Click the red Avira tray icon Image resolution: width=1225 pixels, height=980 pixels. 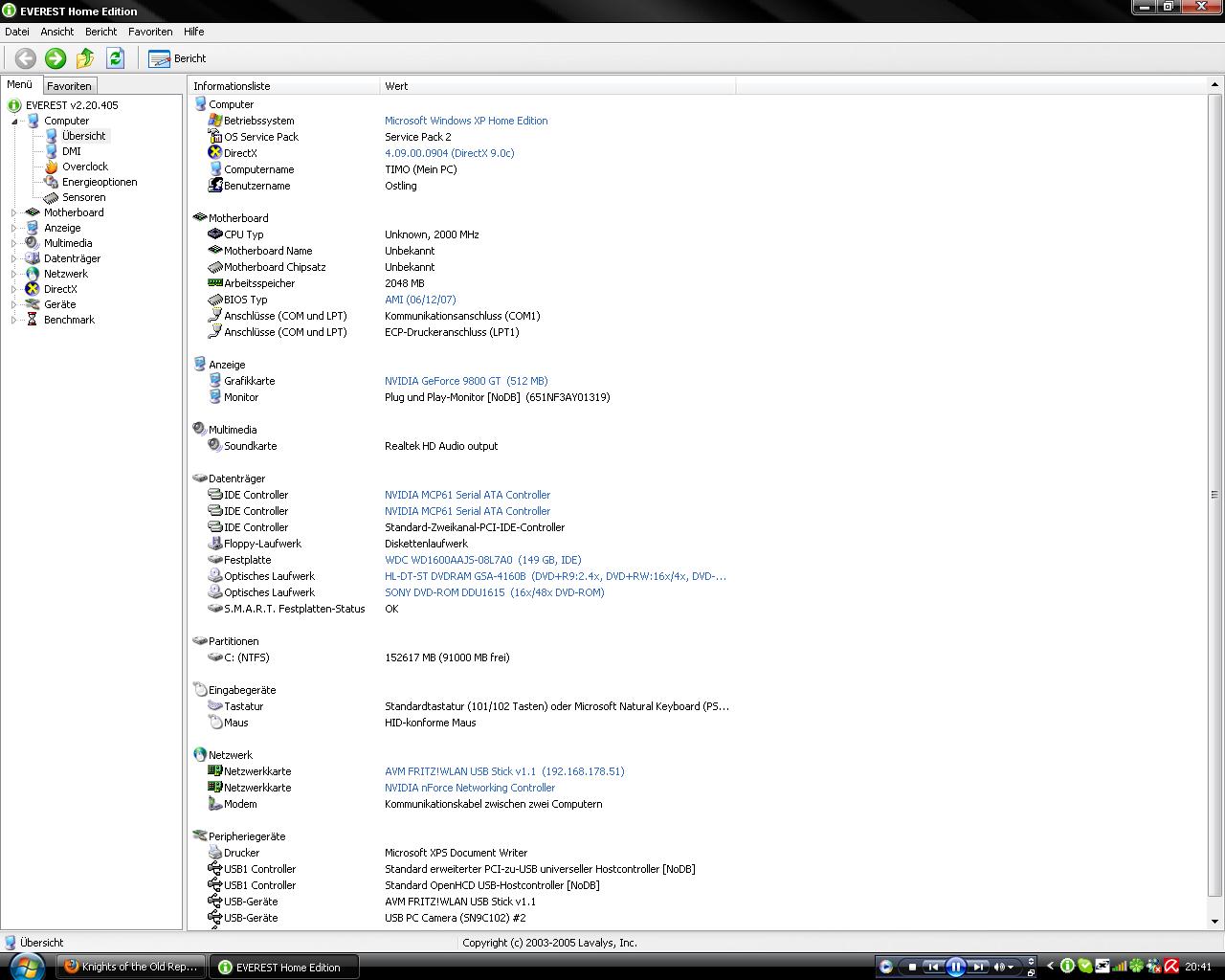1170,967
